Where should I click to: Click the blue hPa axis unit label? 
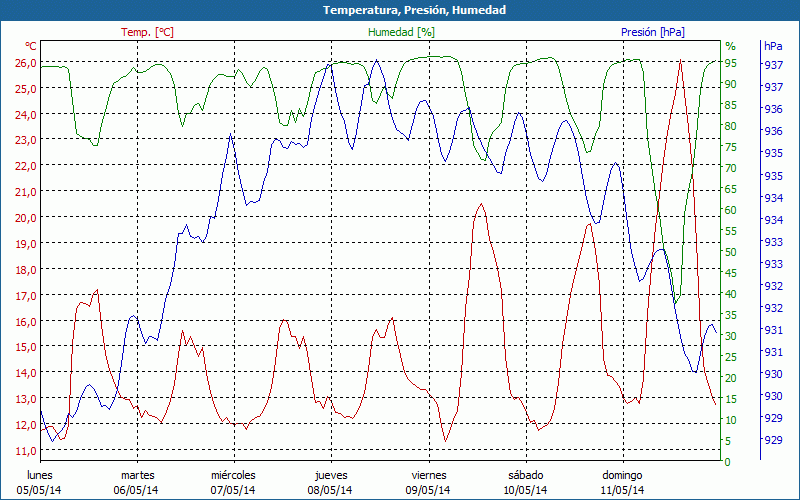tap(773, 46)
